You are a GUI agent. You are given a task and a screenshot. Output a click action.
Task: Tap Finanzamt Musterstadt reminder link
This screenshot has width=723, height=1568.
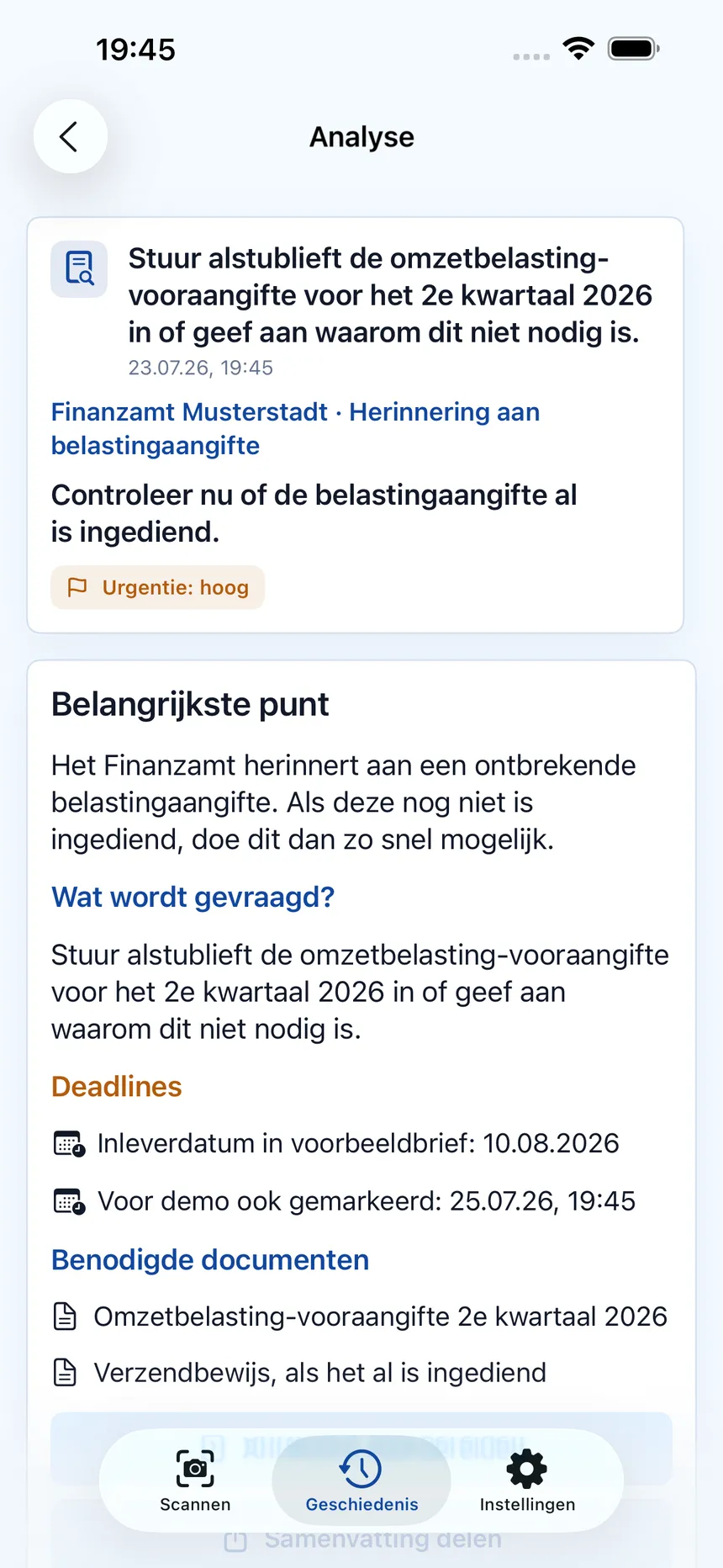295,428
